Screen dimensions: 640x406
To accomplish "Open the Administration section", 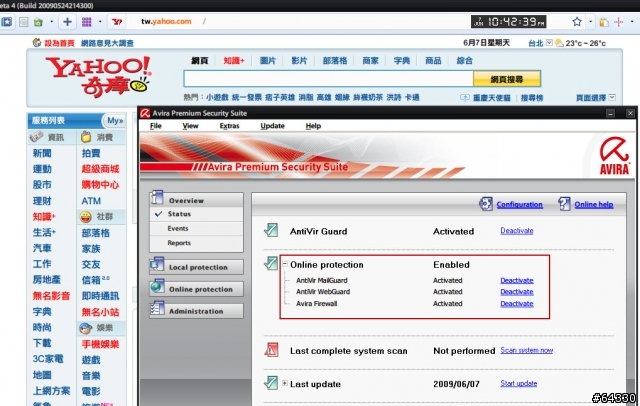I will [196, 311].
